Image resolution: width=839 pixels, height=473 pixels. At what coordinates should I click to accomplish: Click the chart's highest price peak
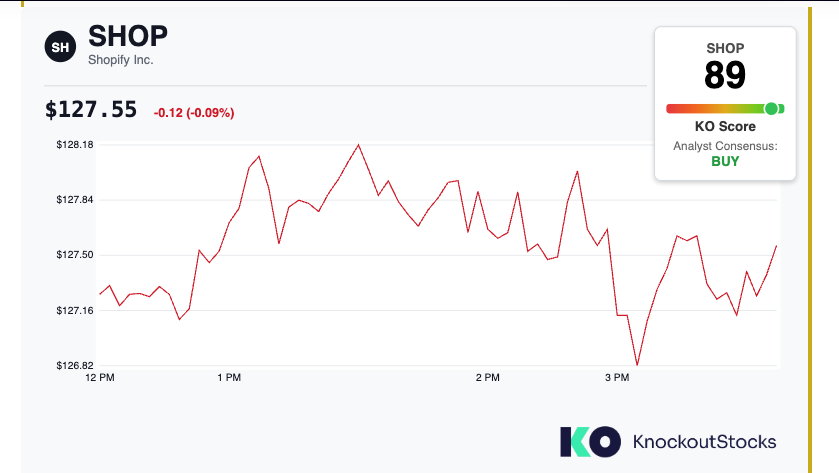click(359, 144)
